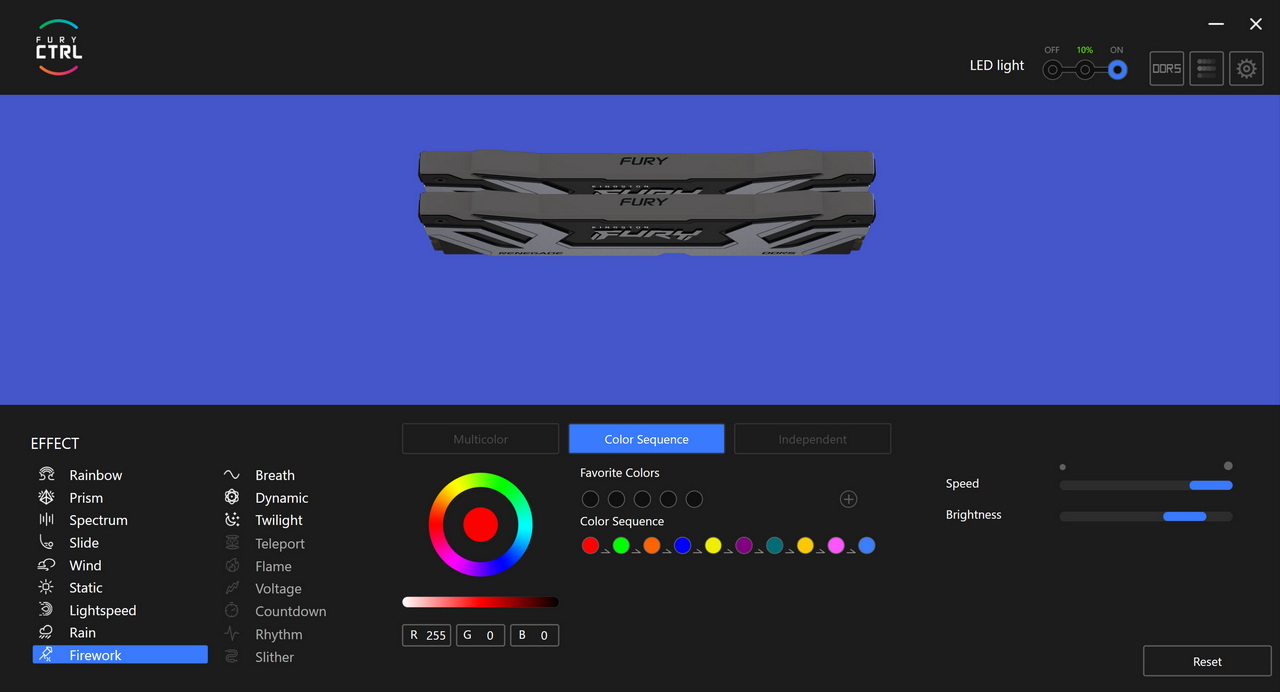Choose the Voltage effect icon
1280x692 pixels.
232,588
